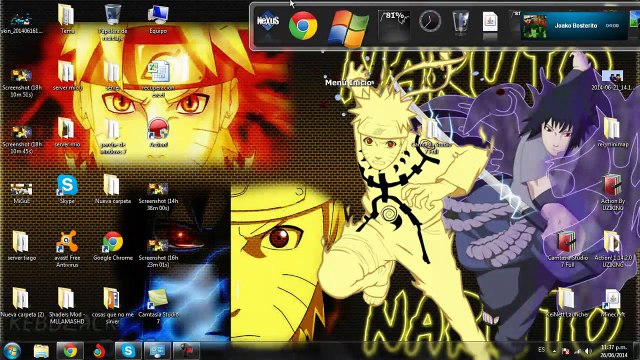Screen dimensions: 640x360
Task: Open the clock showing 11:37 p.m.
Action: 614,351
